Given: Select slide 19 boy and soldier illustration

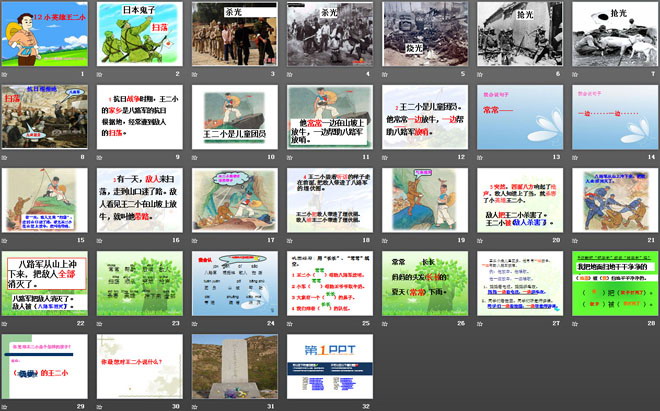Looking at the screenshot, I should click(x=425, y=200).
